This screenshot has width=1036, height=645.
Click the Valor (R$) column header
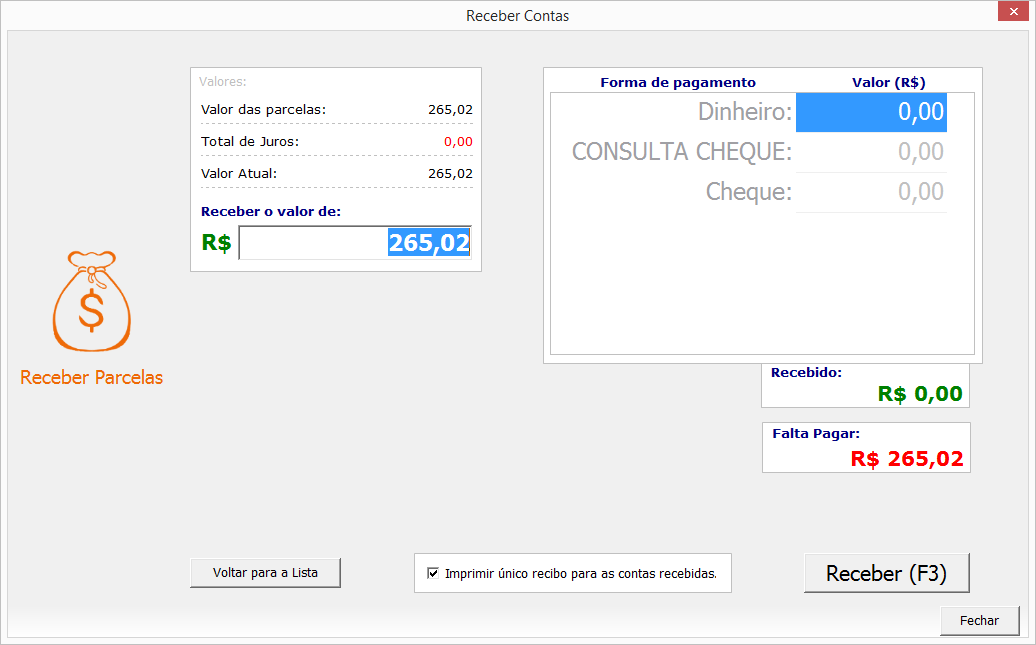(889, 83)
